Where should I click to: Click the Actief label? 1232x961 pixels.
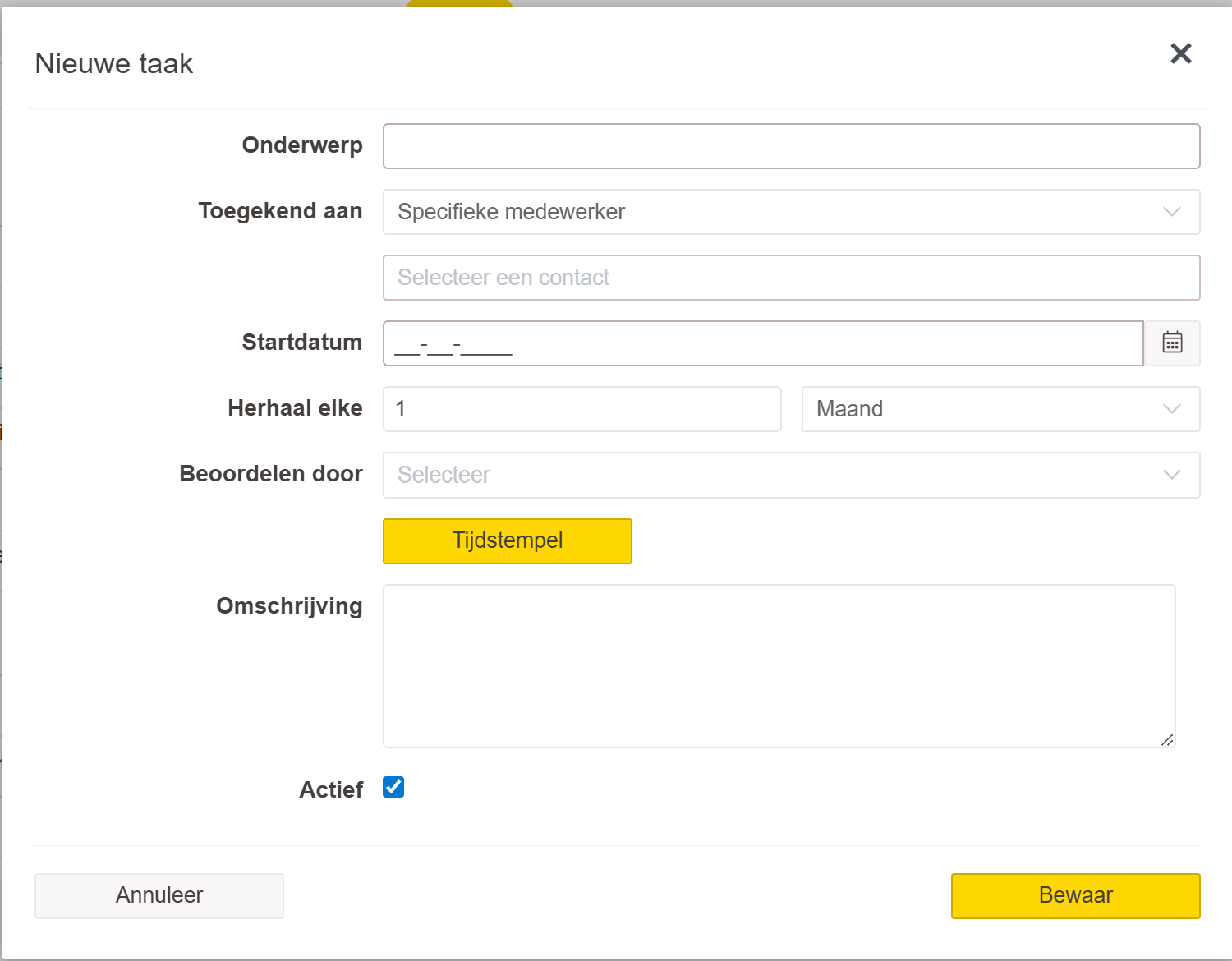coord(330,789)
